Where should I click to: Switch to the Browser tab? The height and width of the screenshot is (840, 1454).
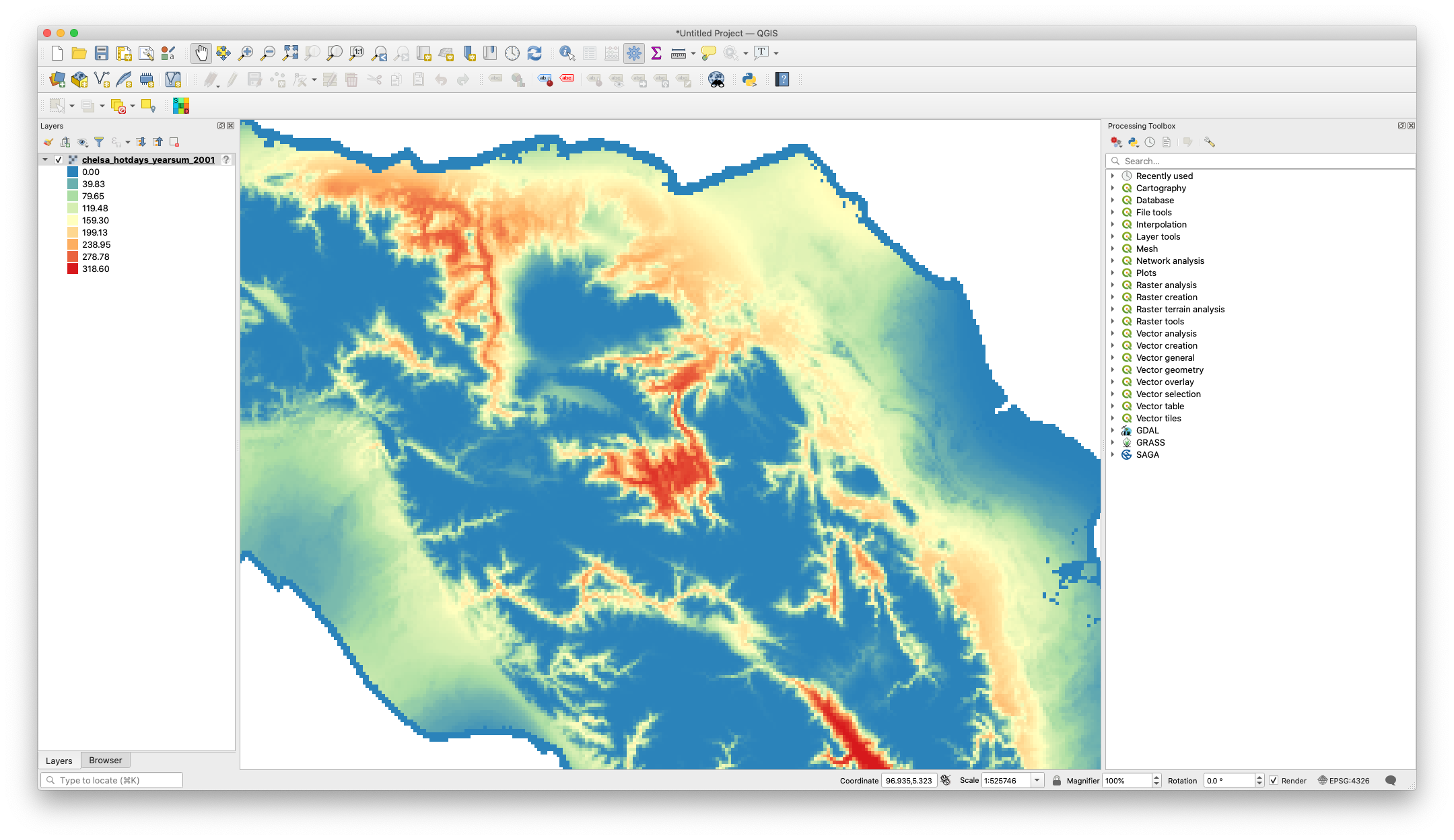(106, 760)
